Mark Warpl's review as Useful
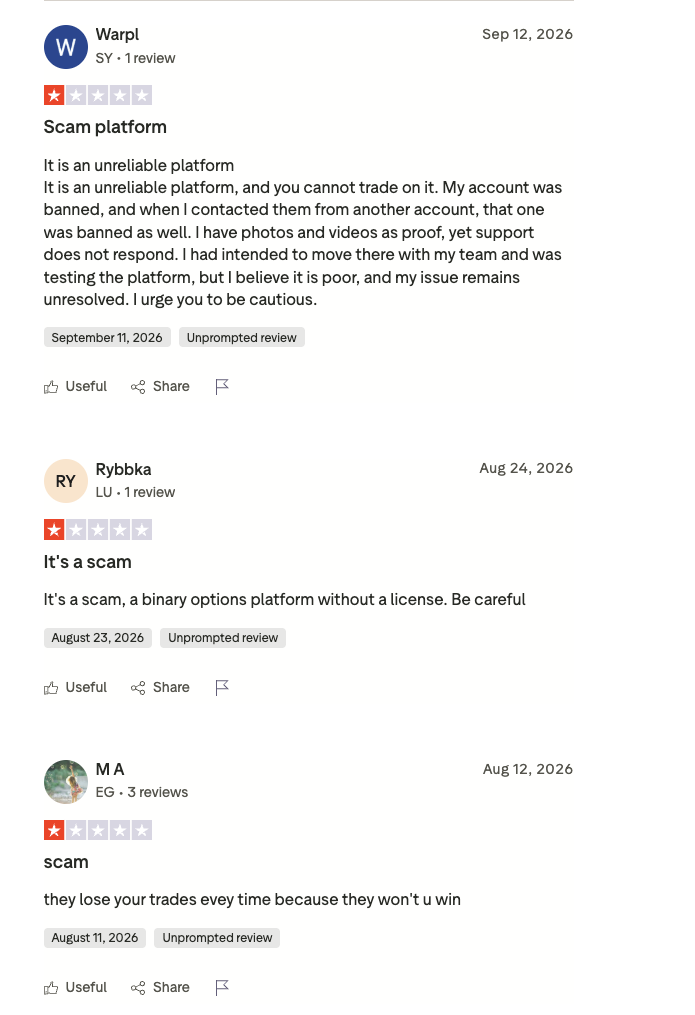Viewport: 695px width, 1015px height. 75,386
